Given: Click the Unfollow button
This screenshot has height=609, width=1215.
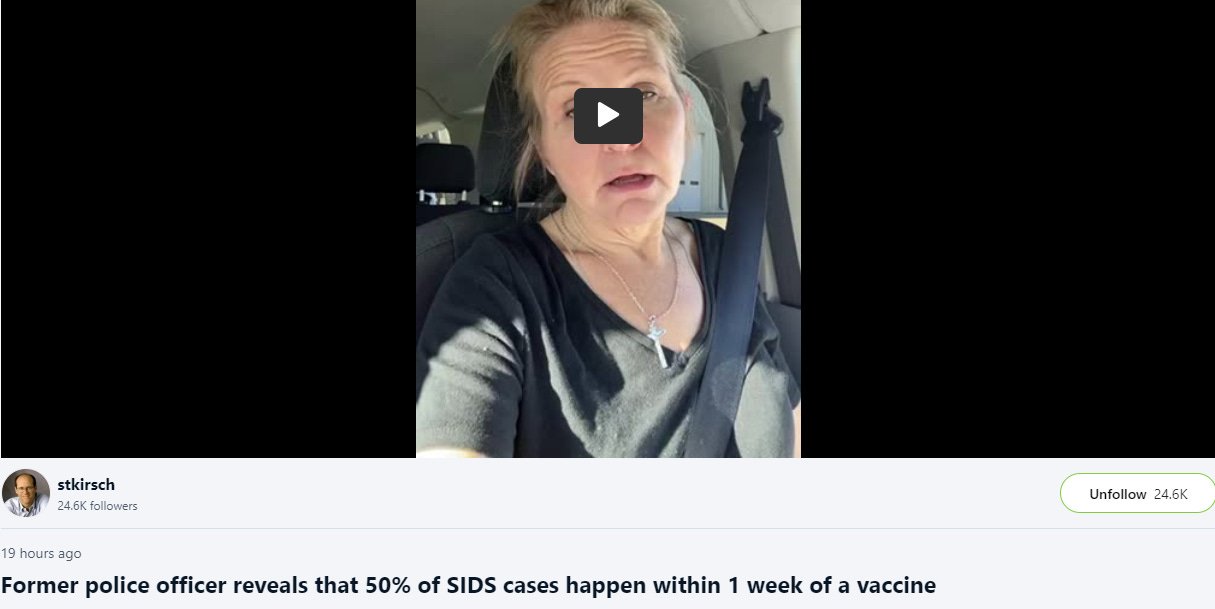Looking at the screenshot, I should pyautogui.click(x=1137, y=493).
